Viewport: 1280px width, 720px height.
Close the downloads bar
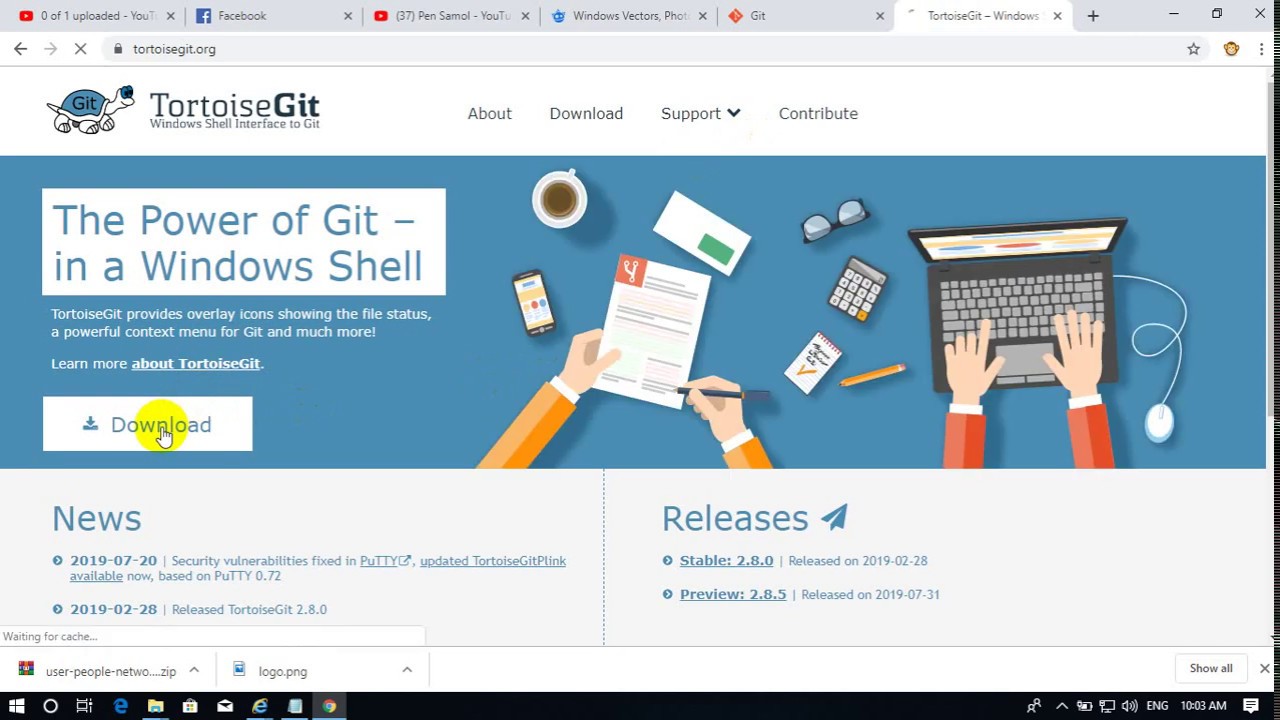click(1264, 668)
